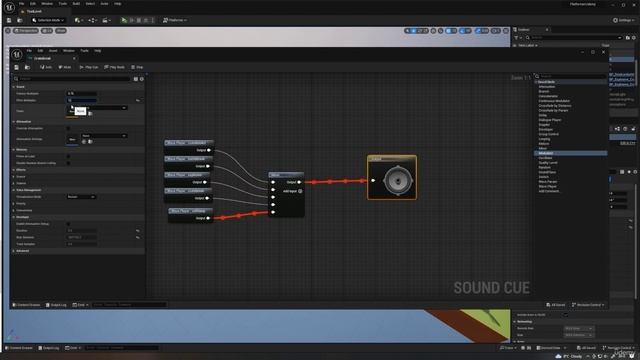Click Save icon in Sound Cue editor toolbar
The width and height of the screenshot is (640, 360).
pos(16,67)
